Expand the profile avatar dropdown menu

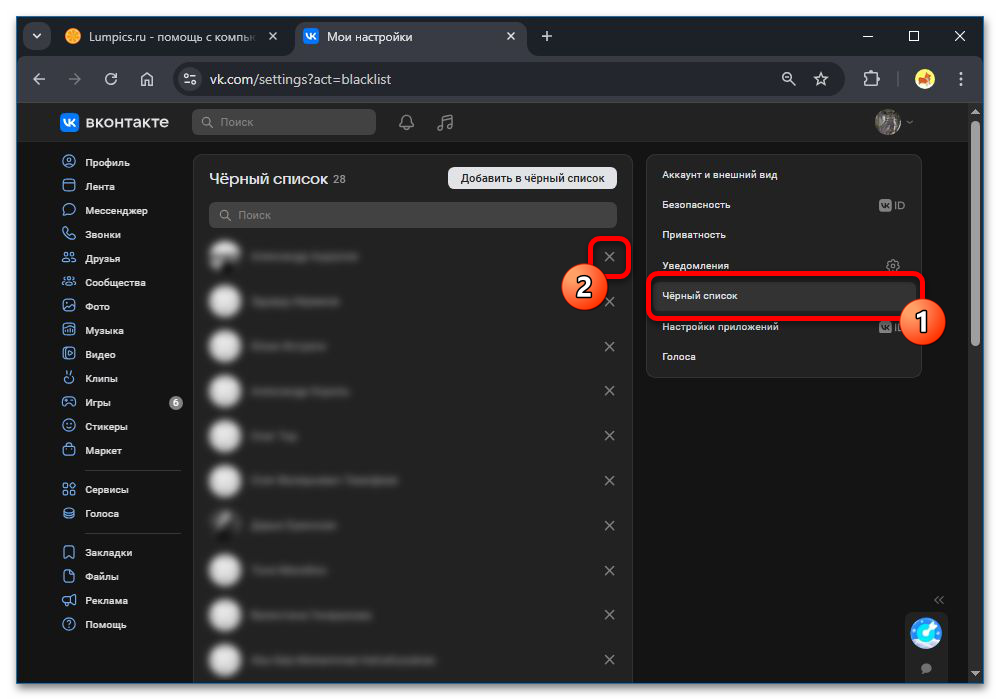pos(894,122)
